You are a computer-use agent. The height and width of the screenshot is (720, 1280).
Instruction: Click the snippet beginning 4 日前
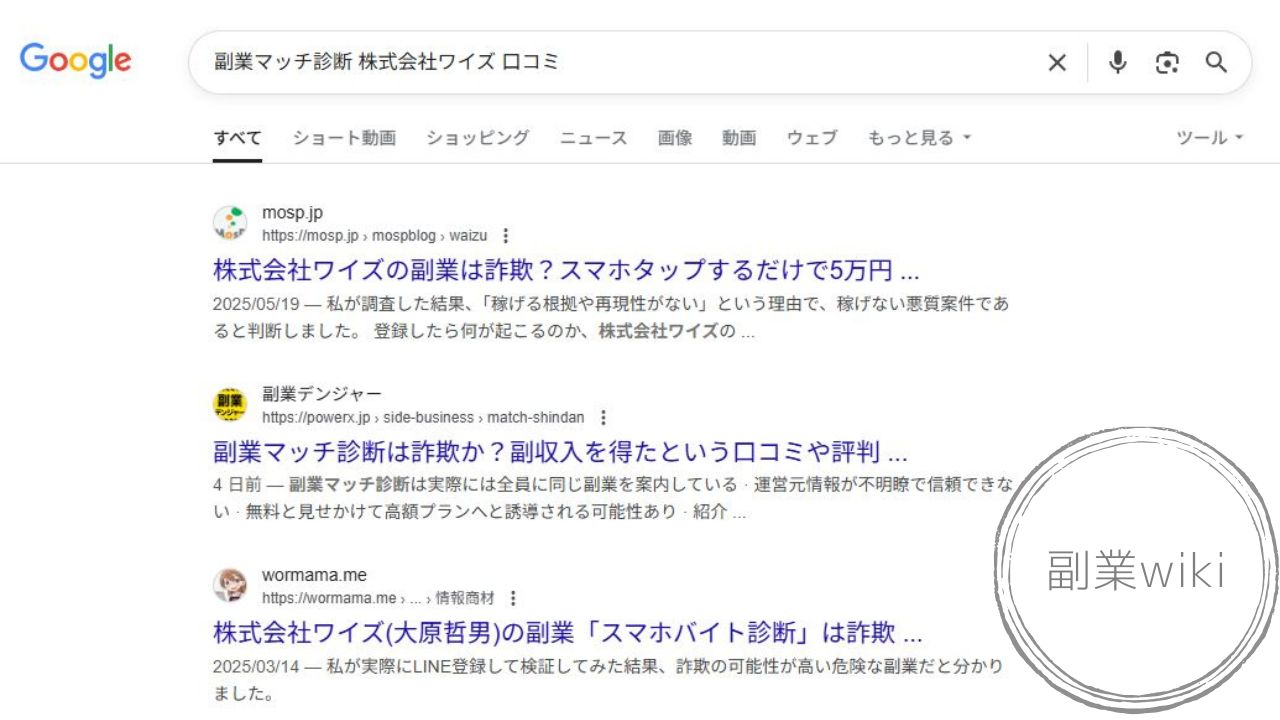(x=613, y=499)
